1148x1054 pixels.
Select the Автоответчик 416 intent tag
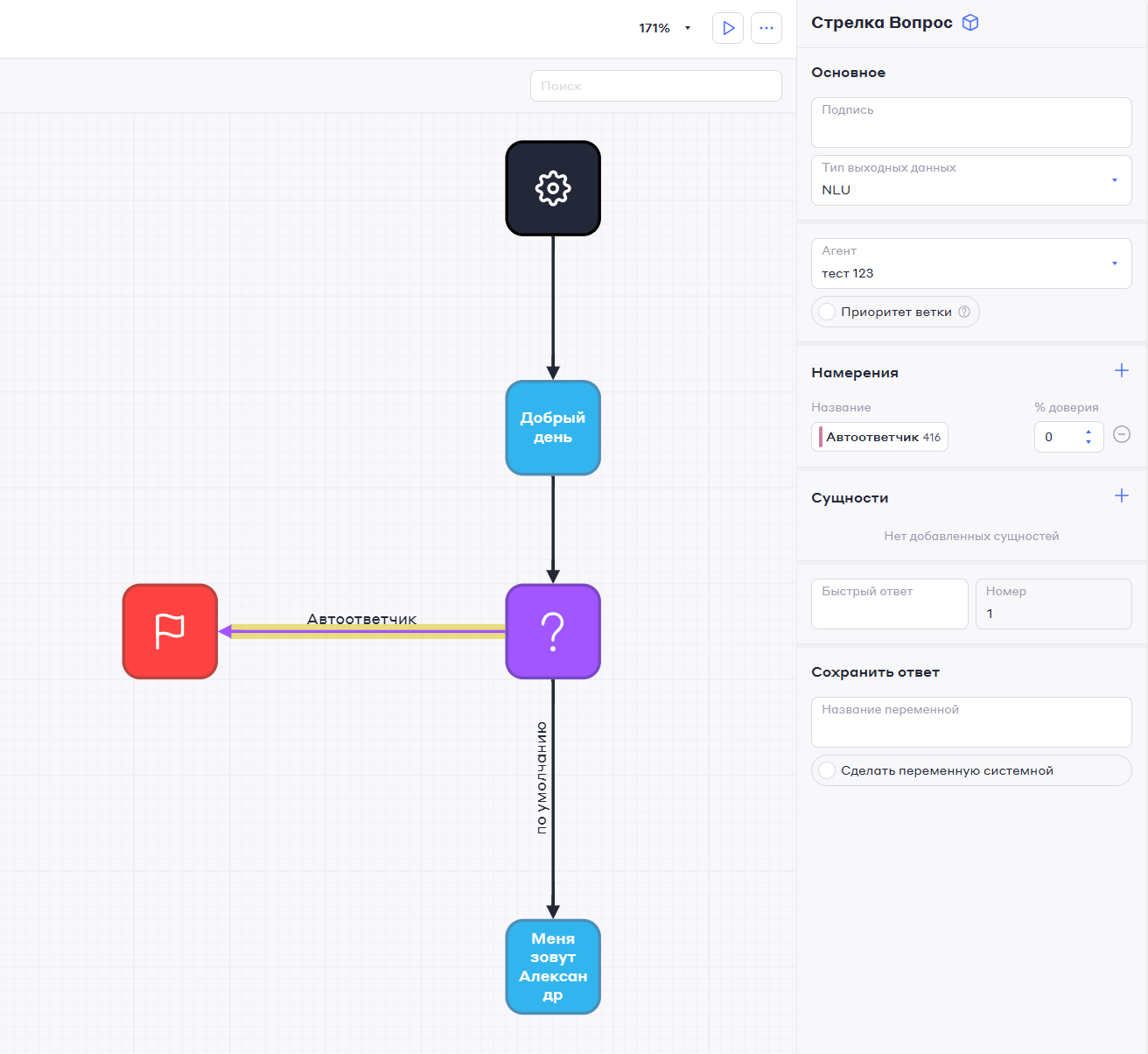880,437
